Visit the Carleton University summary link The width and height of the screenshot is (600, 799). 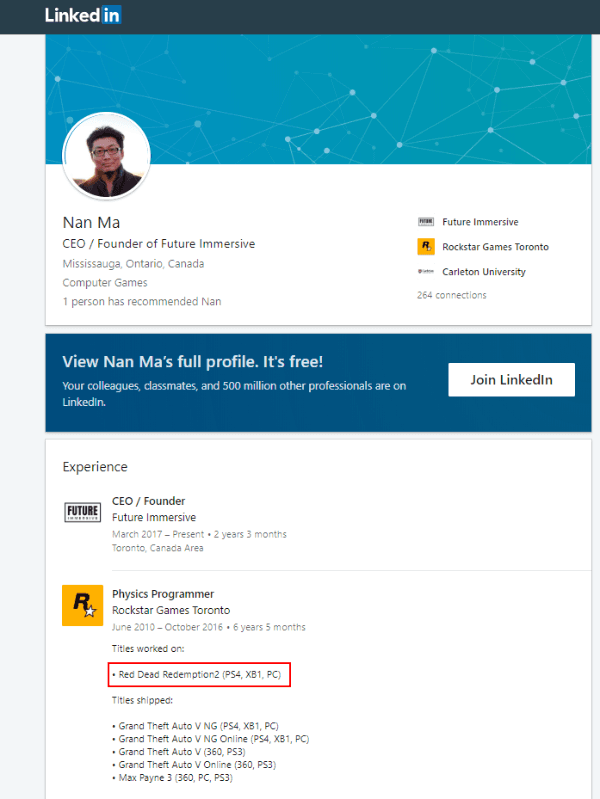point(484,272)
